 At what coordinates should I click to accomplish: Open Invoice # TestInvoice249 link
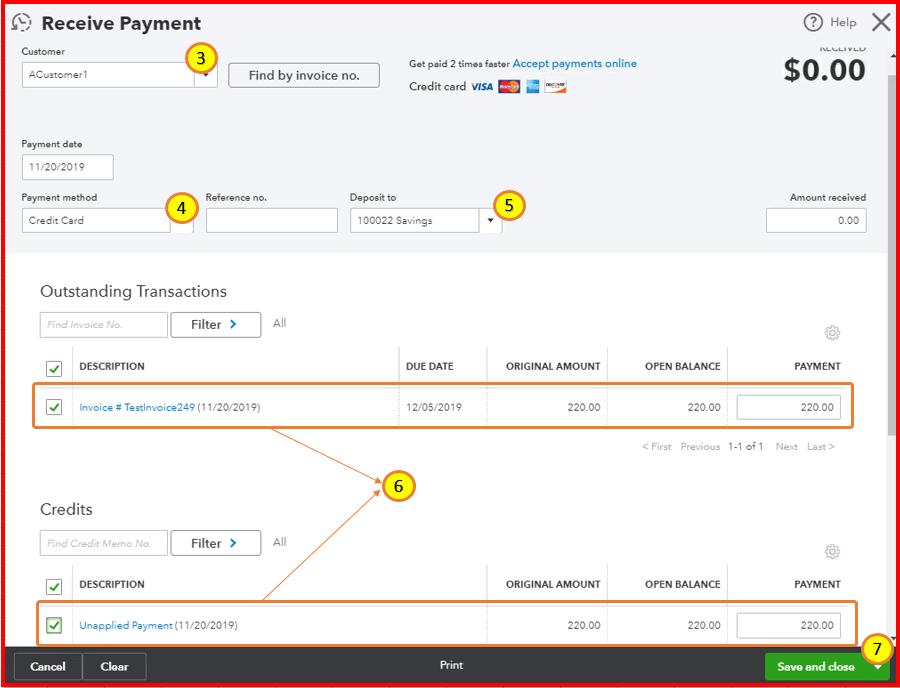tap(137, 407)
